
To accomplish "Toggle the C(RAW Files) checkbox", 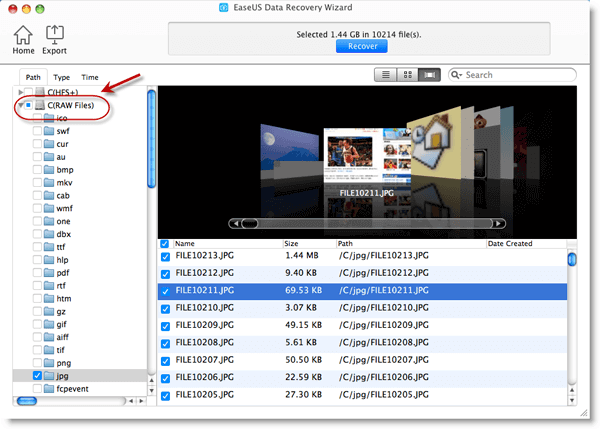I will pos(28,105).
